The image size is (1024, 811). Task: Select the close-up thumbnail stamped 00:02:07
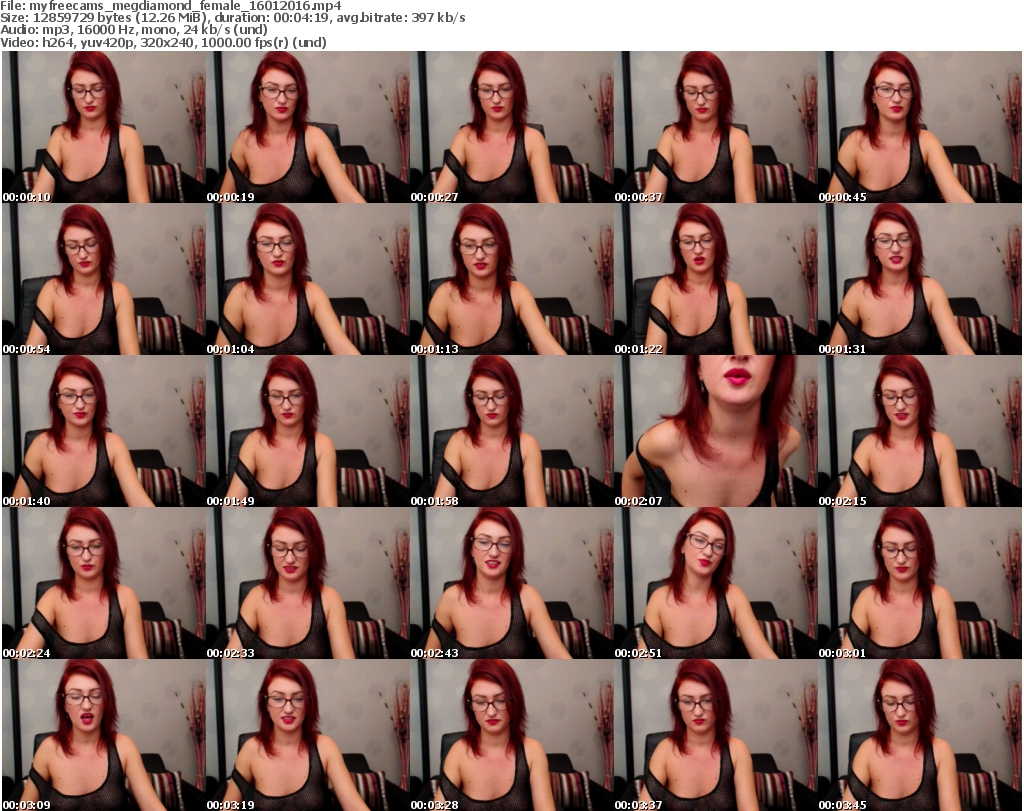[x=716, y=432]
